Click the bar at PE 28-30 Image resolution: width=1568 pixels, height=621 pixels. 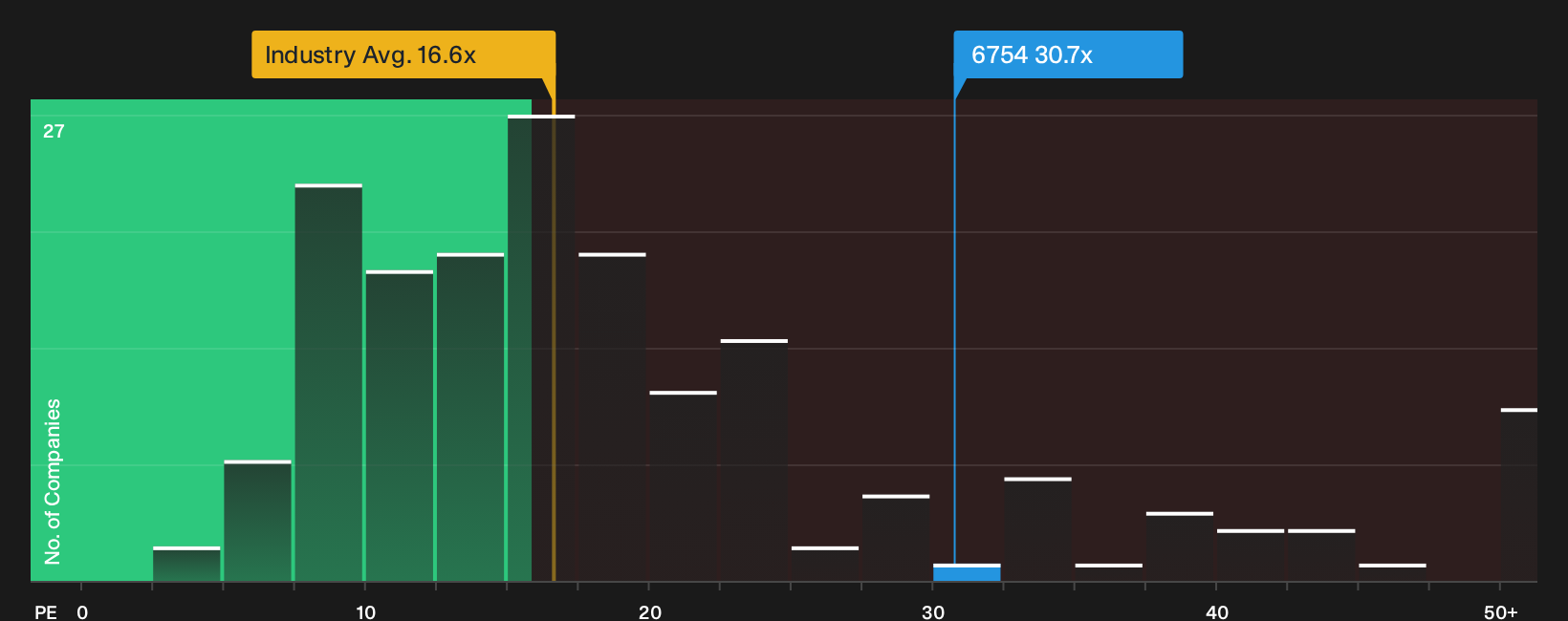(x=896, y=538)
